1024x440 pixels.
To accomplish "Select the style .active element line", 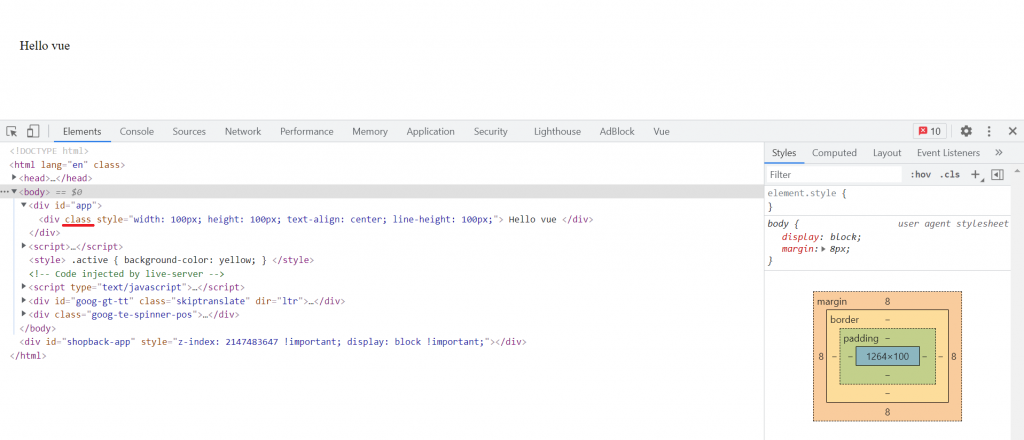I will point(171,260).
